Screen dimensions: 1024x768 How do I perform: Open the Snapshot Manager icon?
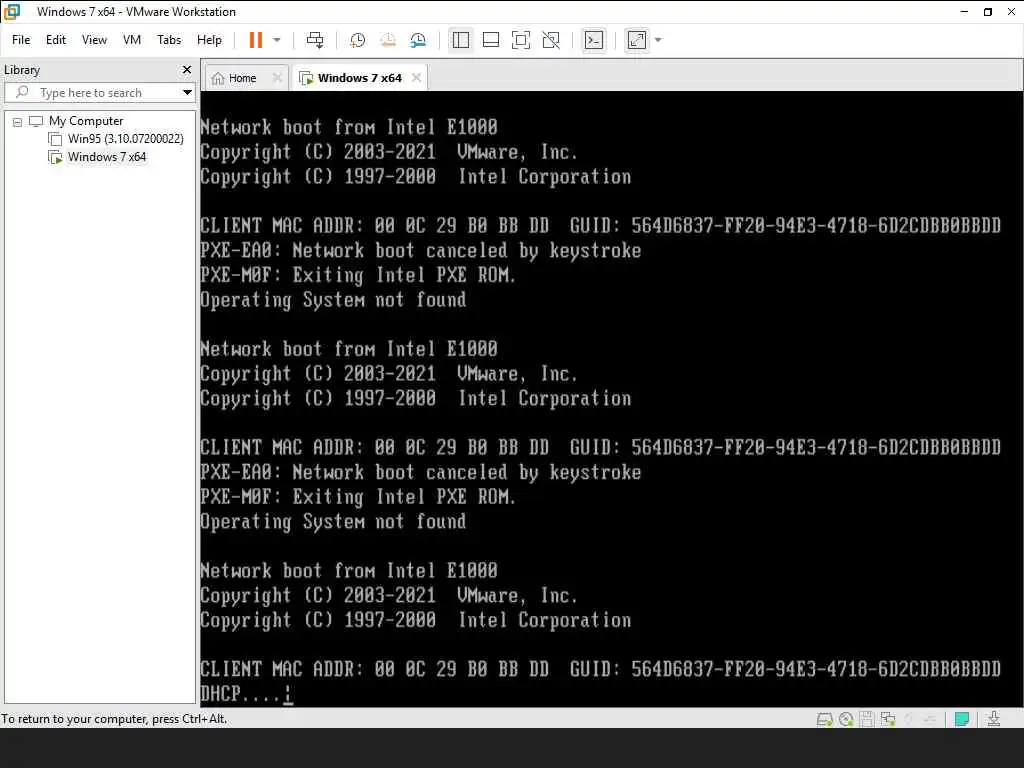tap(418, 40)
